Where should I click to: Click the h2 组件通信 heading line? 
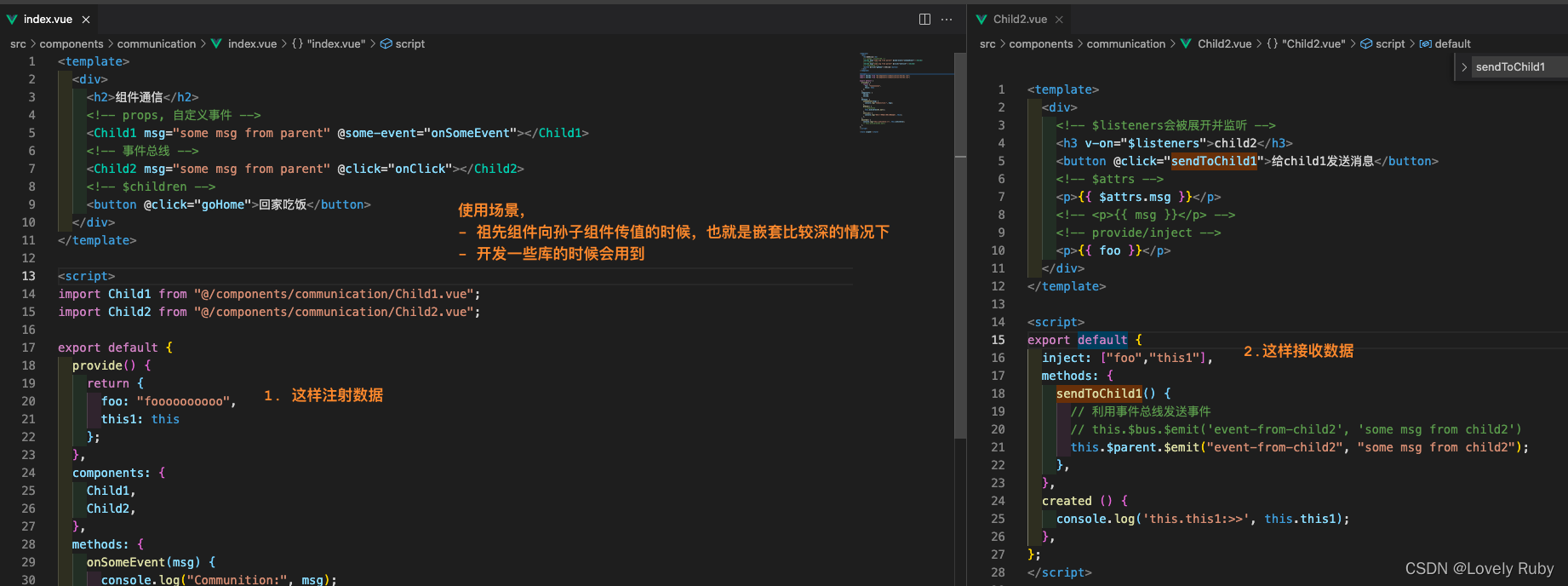pos(142,97)
